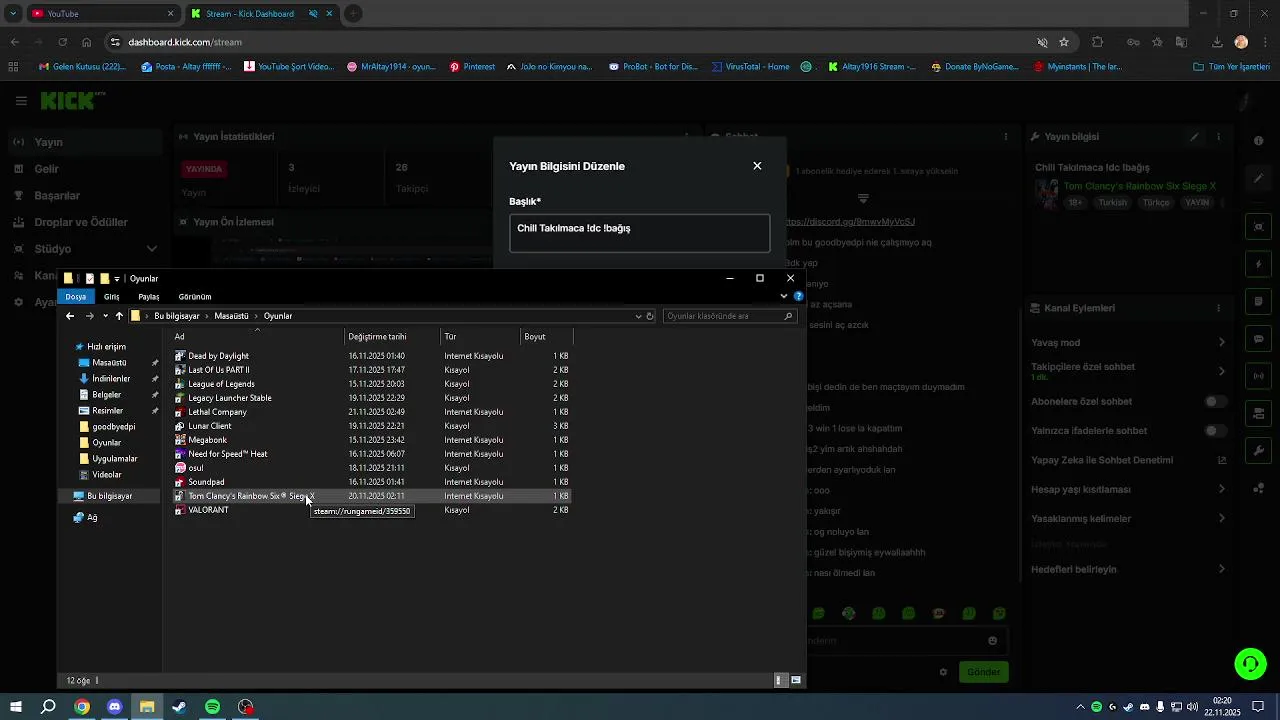Expand Stüdyo sidebar section
This screenshot has width=1280, height=720.
[152, 249]
